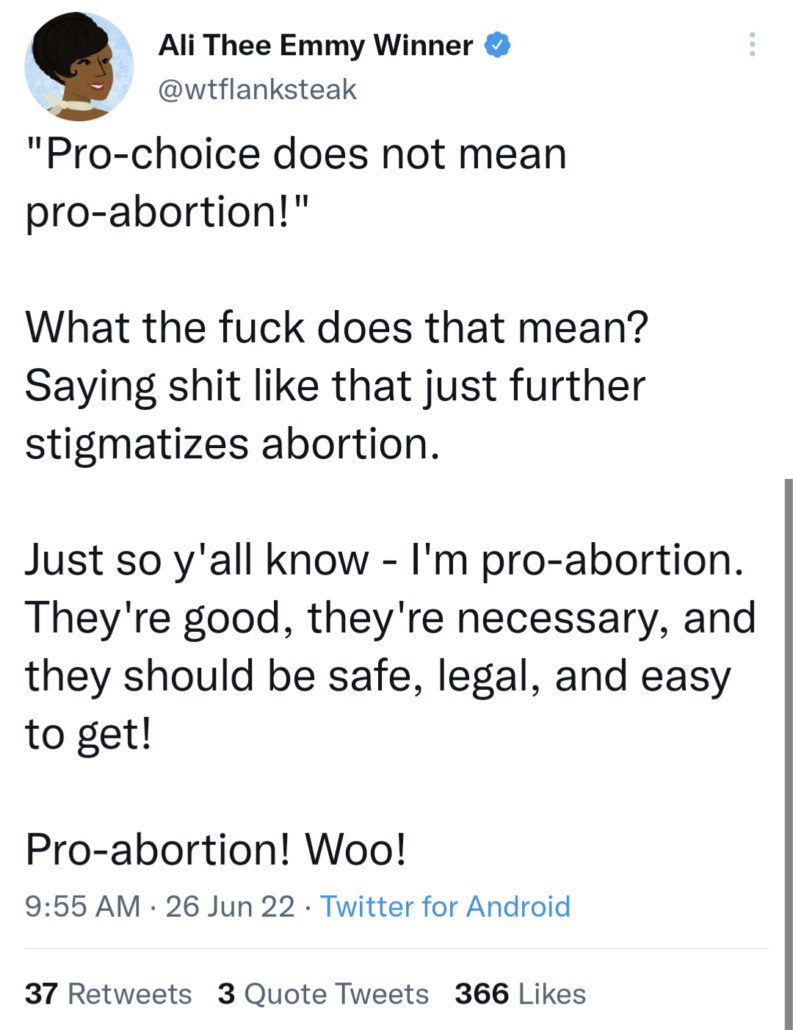Open the @wtflanksteak handle
793x1030 pixels.
257,90
